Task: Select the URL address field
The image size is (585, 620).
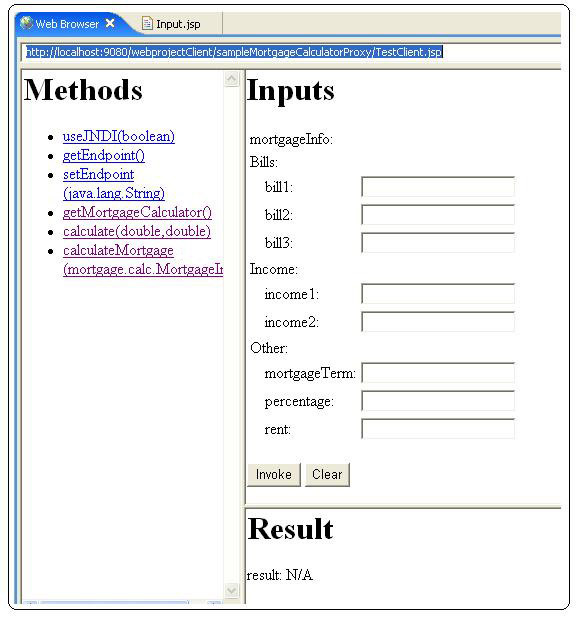Action: point(292,52)
